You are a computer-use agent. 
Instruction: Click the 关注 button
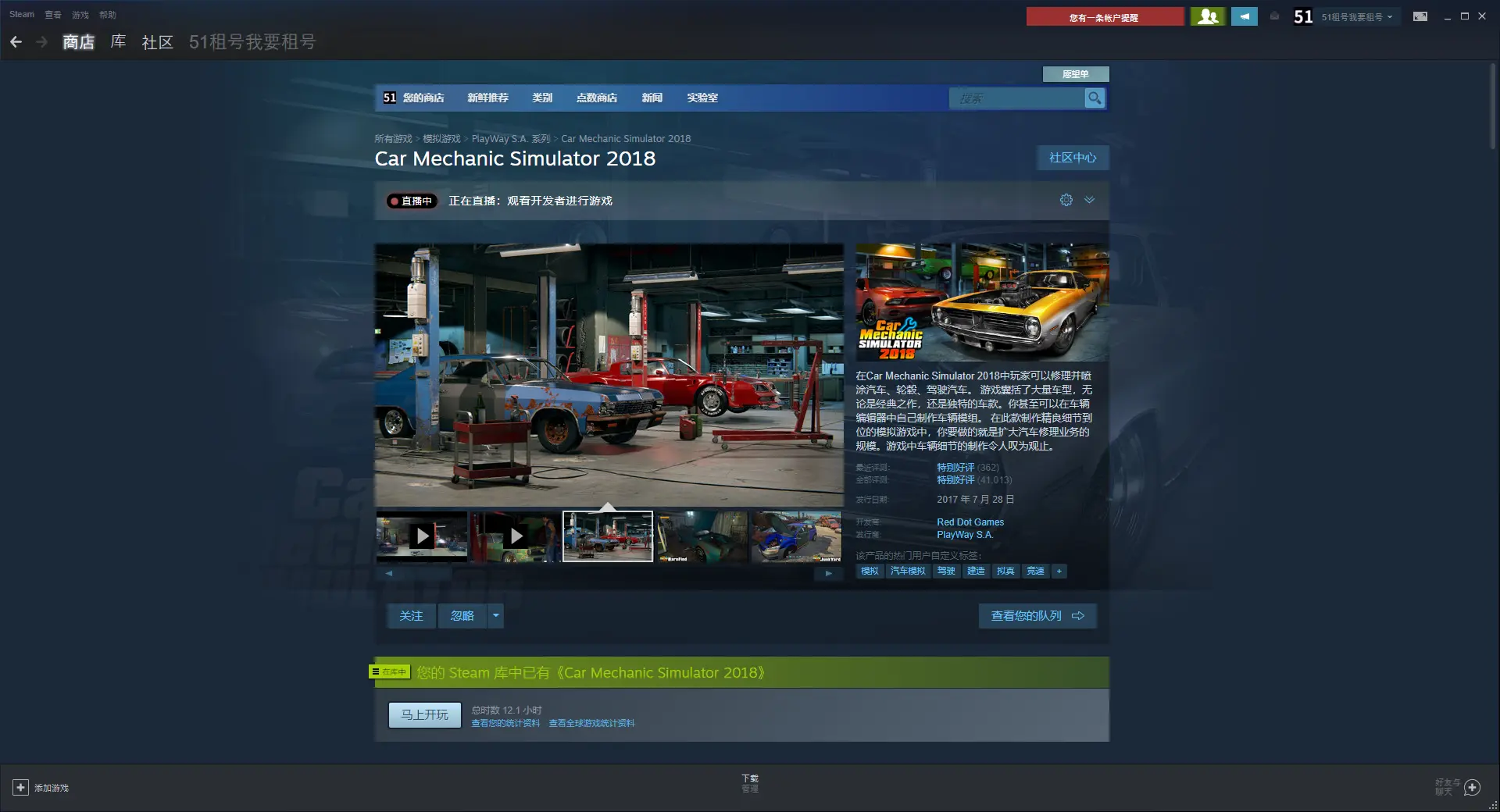411,616
